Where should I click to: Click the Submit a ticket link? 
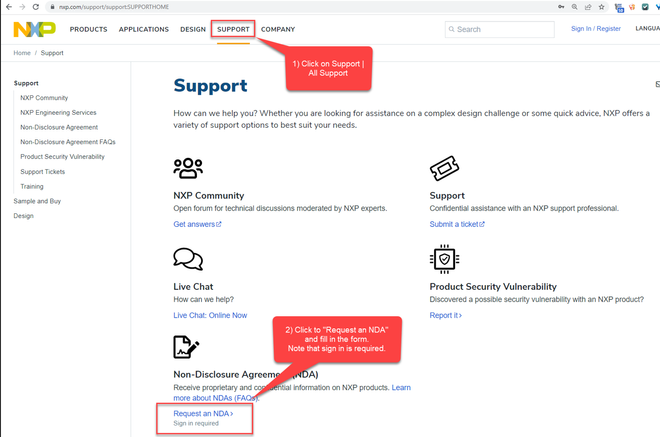coord(457,224)
